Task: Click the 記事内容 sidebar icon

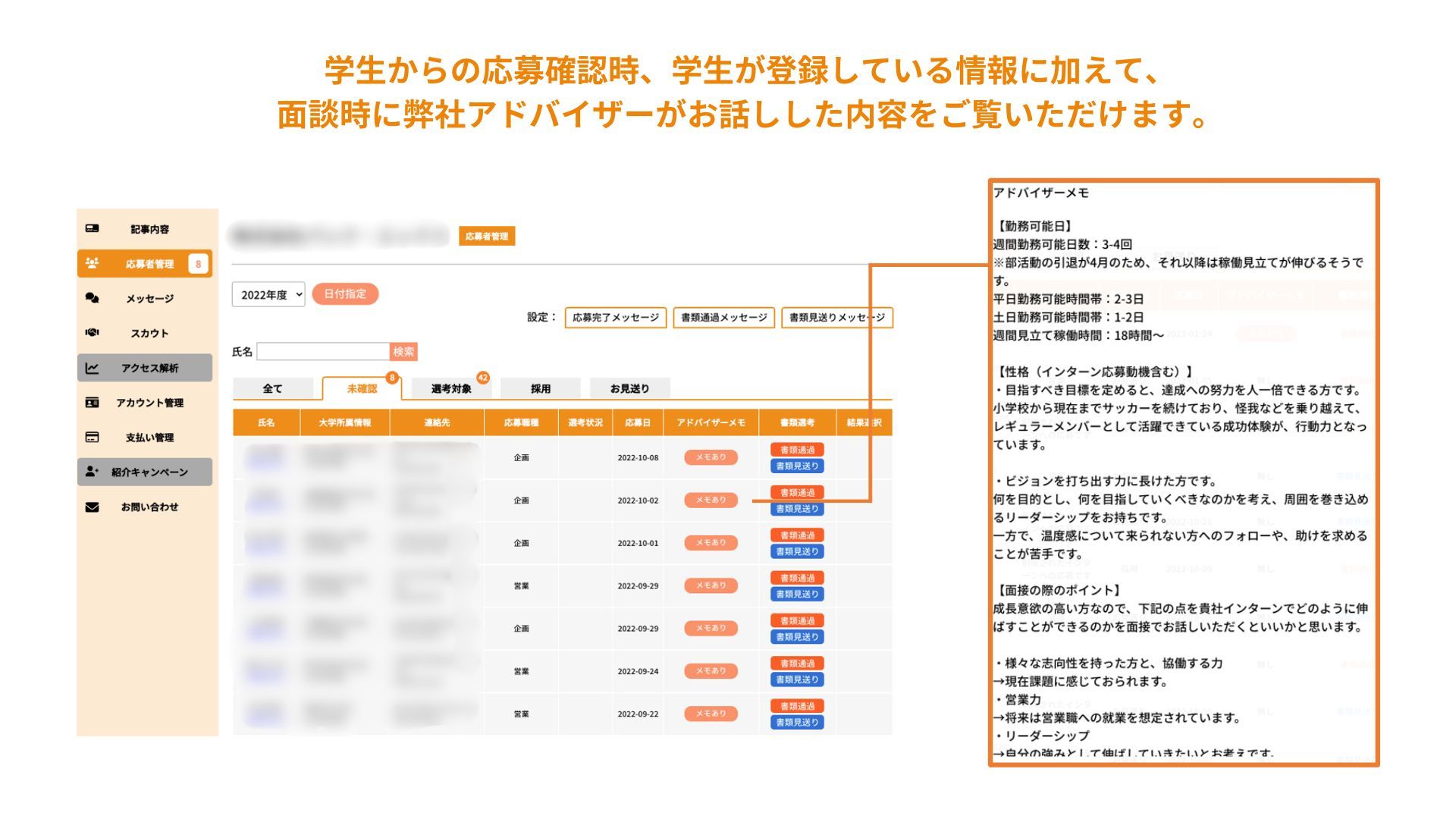Action: (x=92, y=228)
